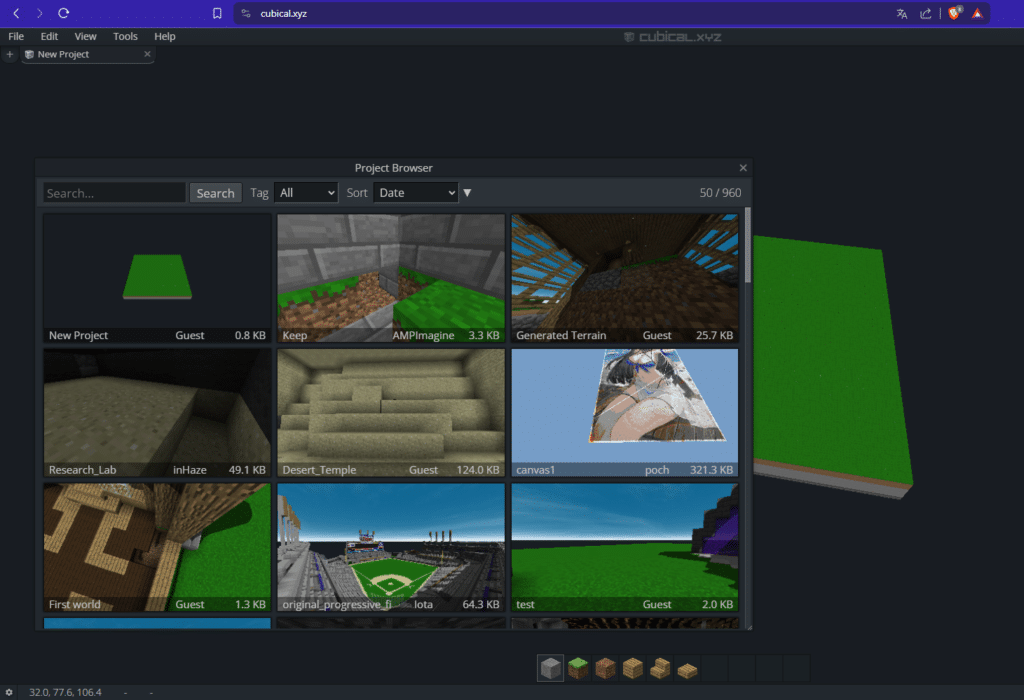The image size is (1024, 700).
Task: Open the original_progressive_fi project thumbnail
Action: (x=391, y=547)
